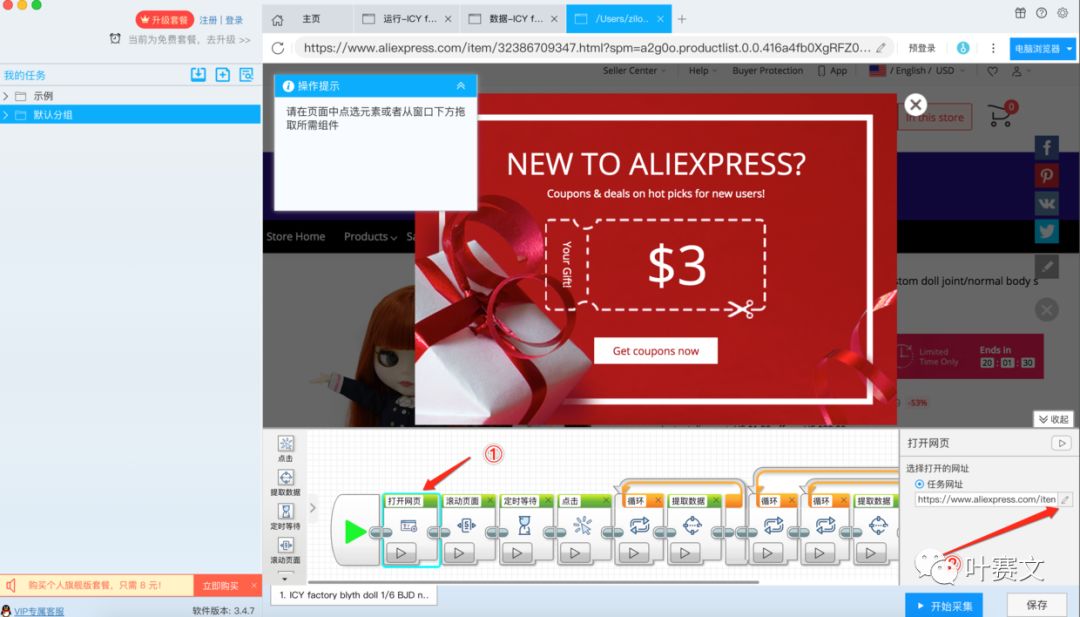This screenshot has height=617, width=1080.
Task: Click the home icon in tab bar
Action: tap(277, 19)
